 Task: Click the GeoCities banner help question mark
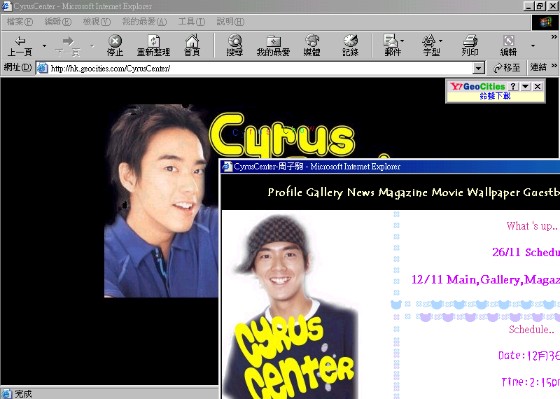pos(513,86)
